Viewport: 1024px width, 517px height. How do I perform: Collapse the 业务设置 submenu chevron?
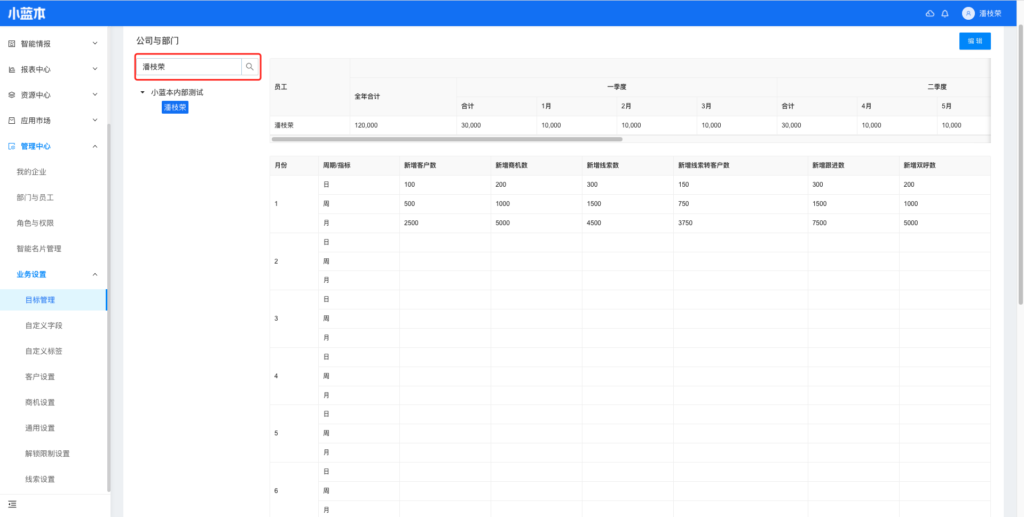pyautogui.click(x=95, y=274)
